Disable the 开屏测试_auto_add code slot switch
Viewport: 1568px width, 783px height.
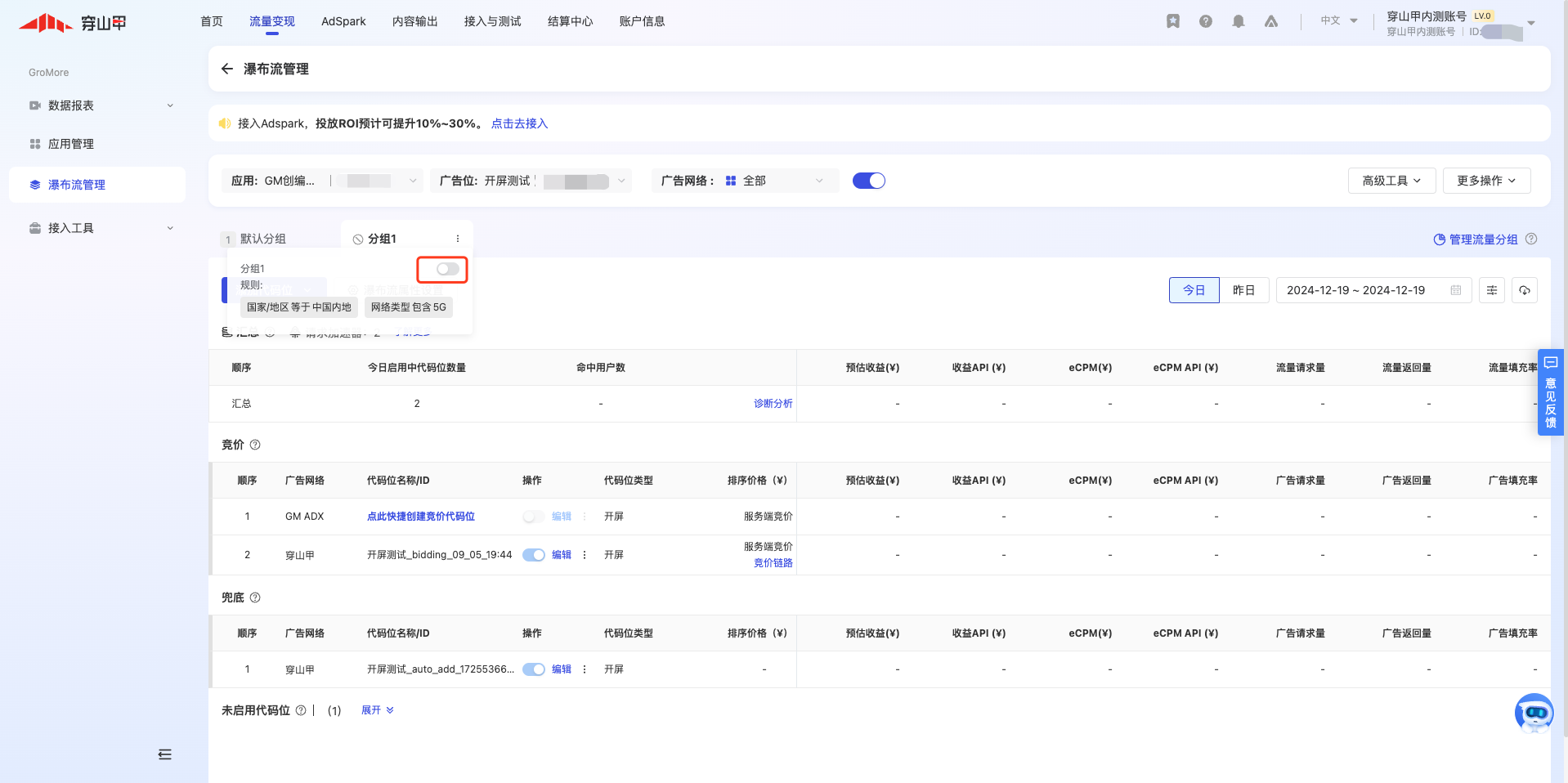pyautogui.click(x=534, y=669)
